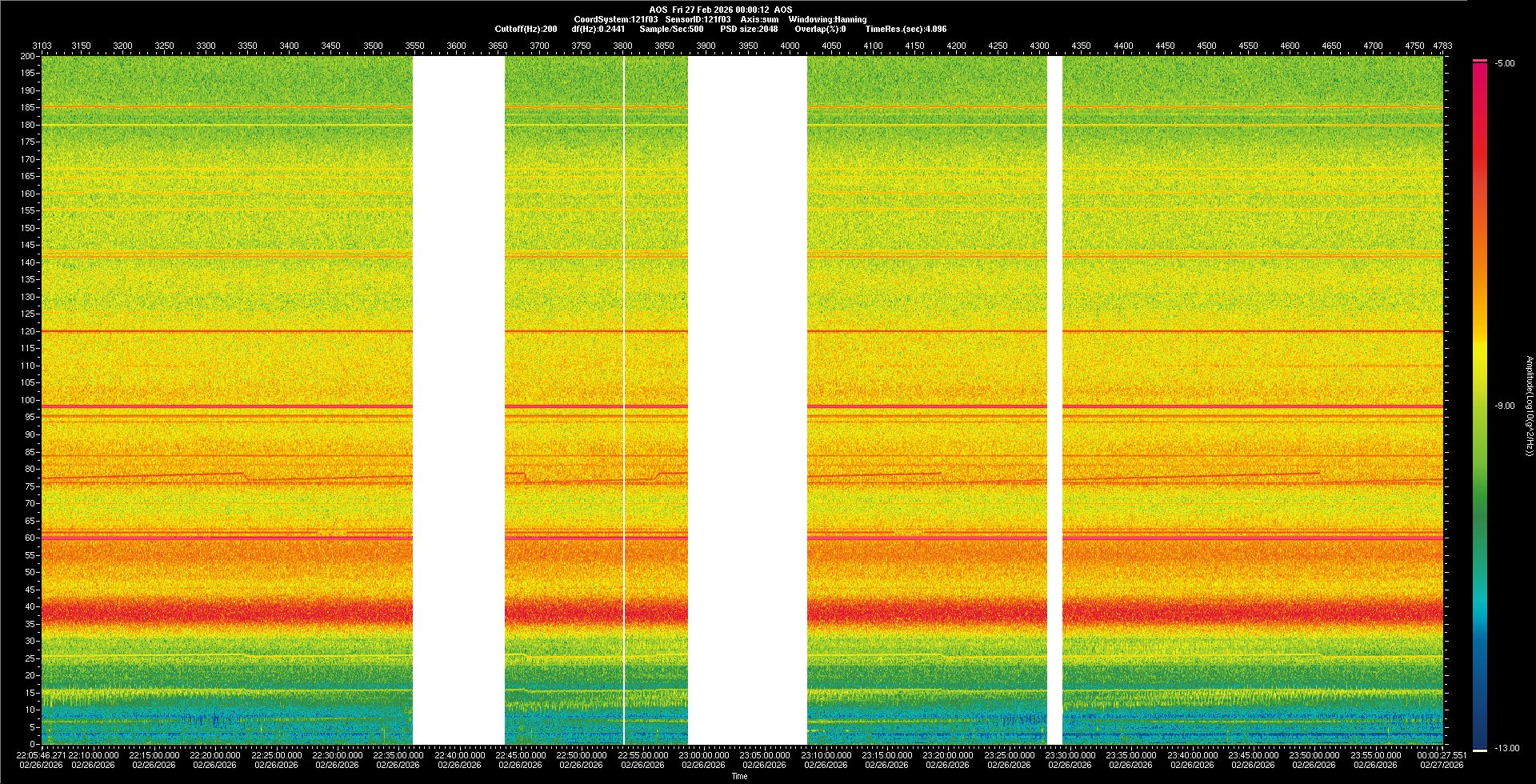The height and width of the screenshot is (784, 1536).
Task: Click the 4783 tick label on the top axis
Action: [x=1442, y=46]
